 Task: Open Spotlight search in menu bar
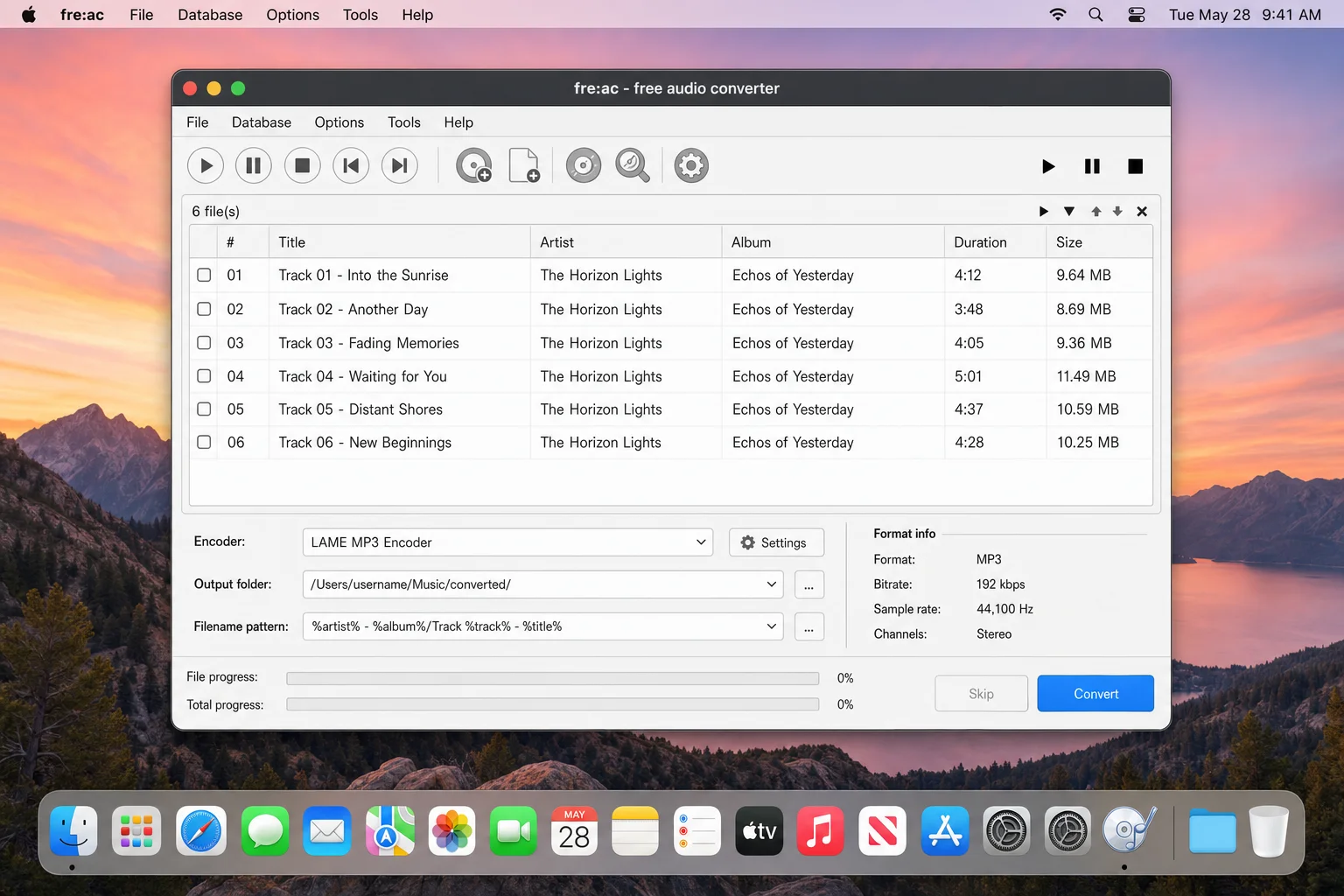(x=1095, y=15)
